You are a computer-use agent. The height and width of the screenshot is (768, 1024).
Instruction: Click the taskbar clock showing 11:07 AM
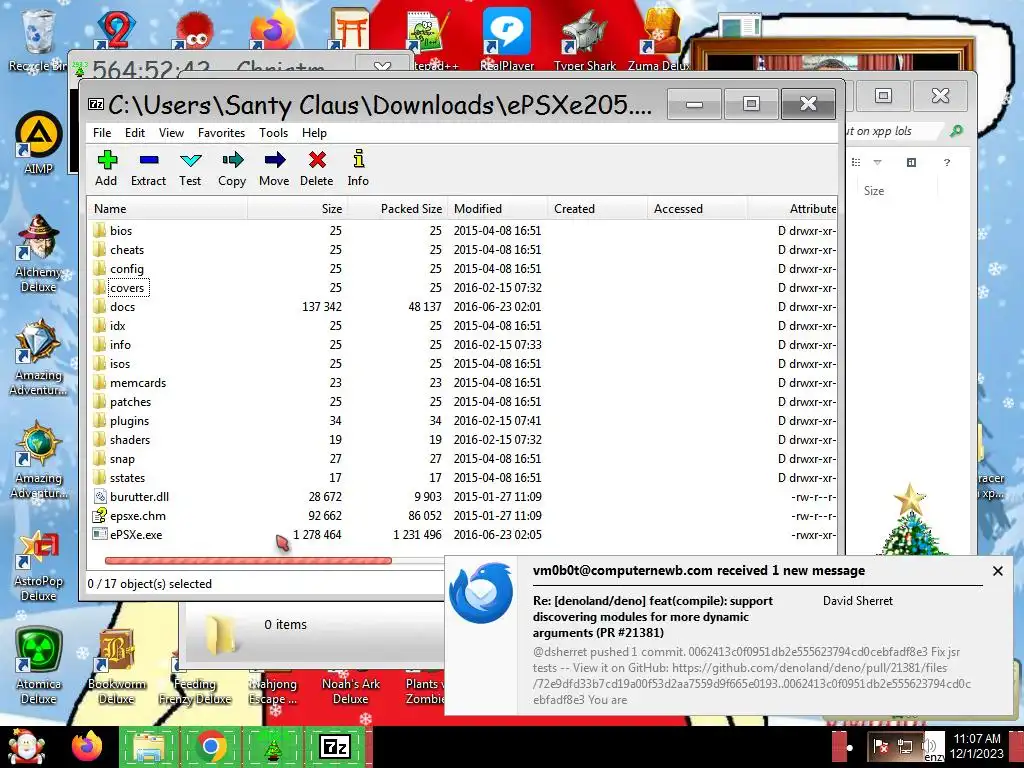(976, 746)
